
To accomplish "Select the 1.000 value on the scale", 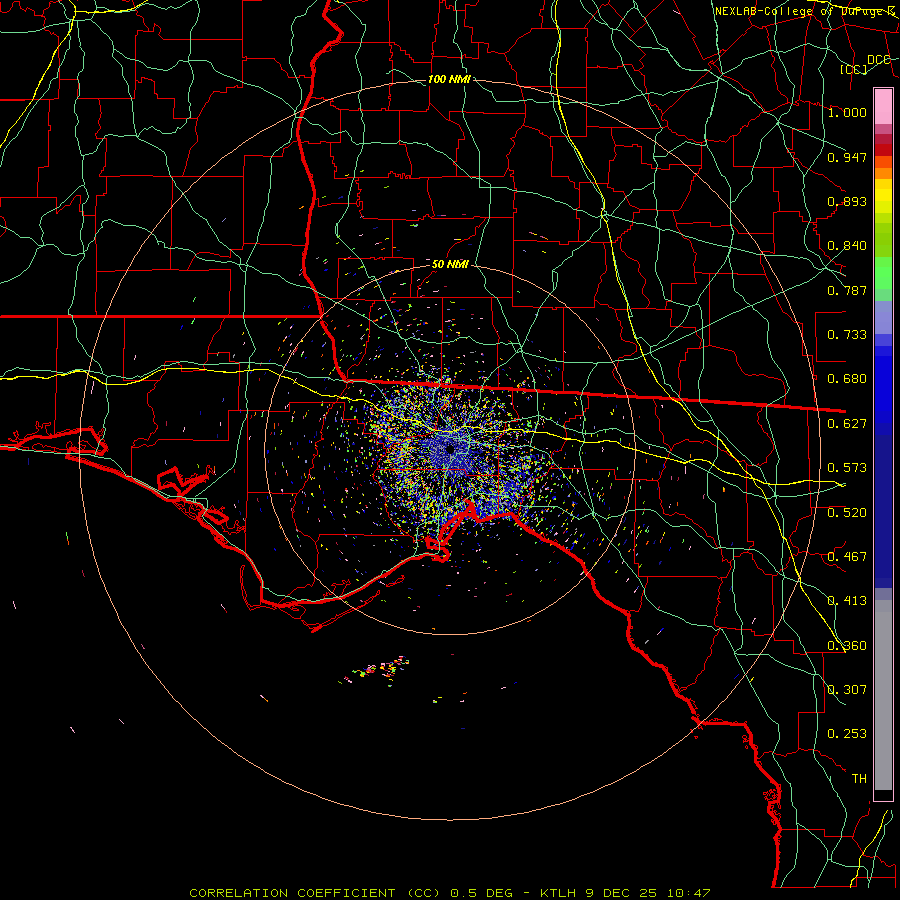I will (x=847, y=112).
